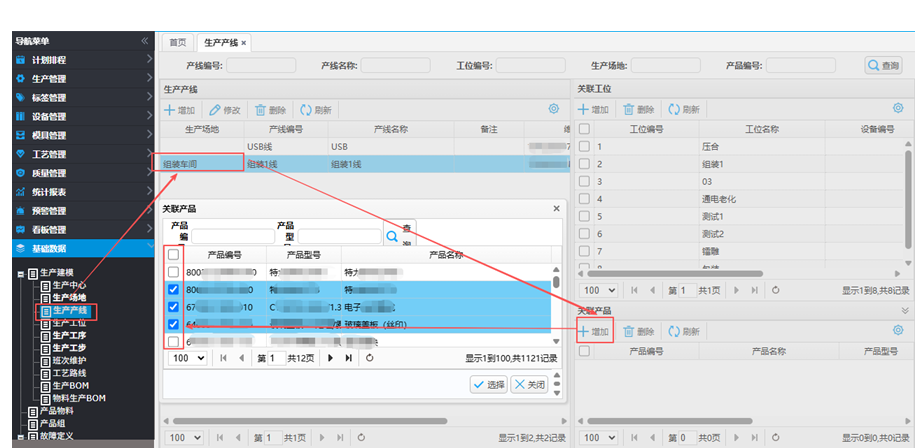Close the 生产产线 tab
Screen dimensions: 915x448
click(x=244, y=43)
